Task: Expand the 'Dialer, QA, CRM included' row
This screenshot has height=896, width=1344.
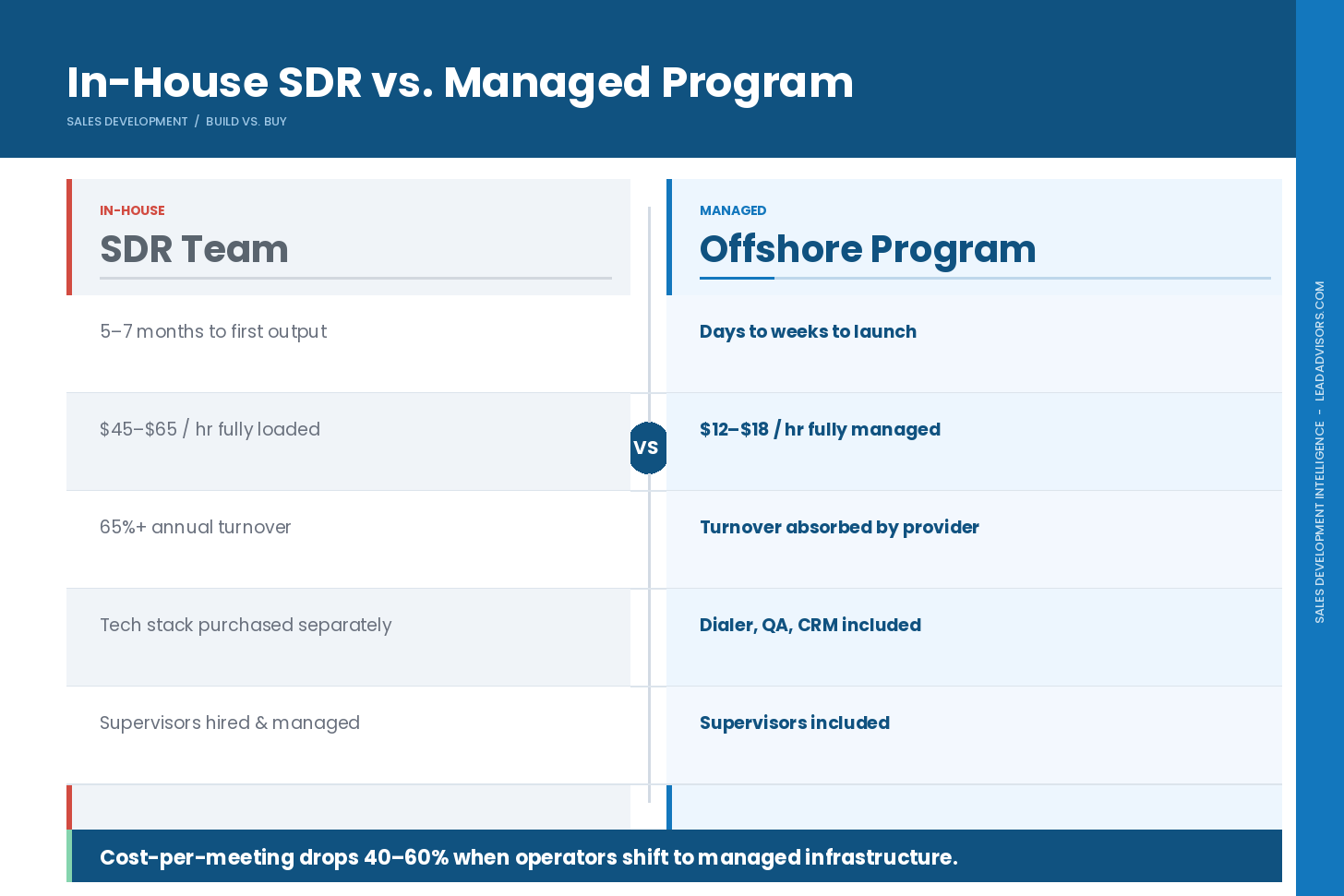Action: pyautogui.click(x=810, y=625)
